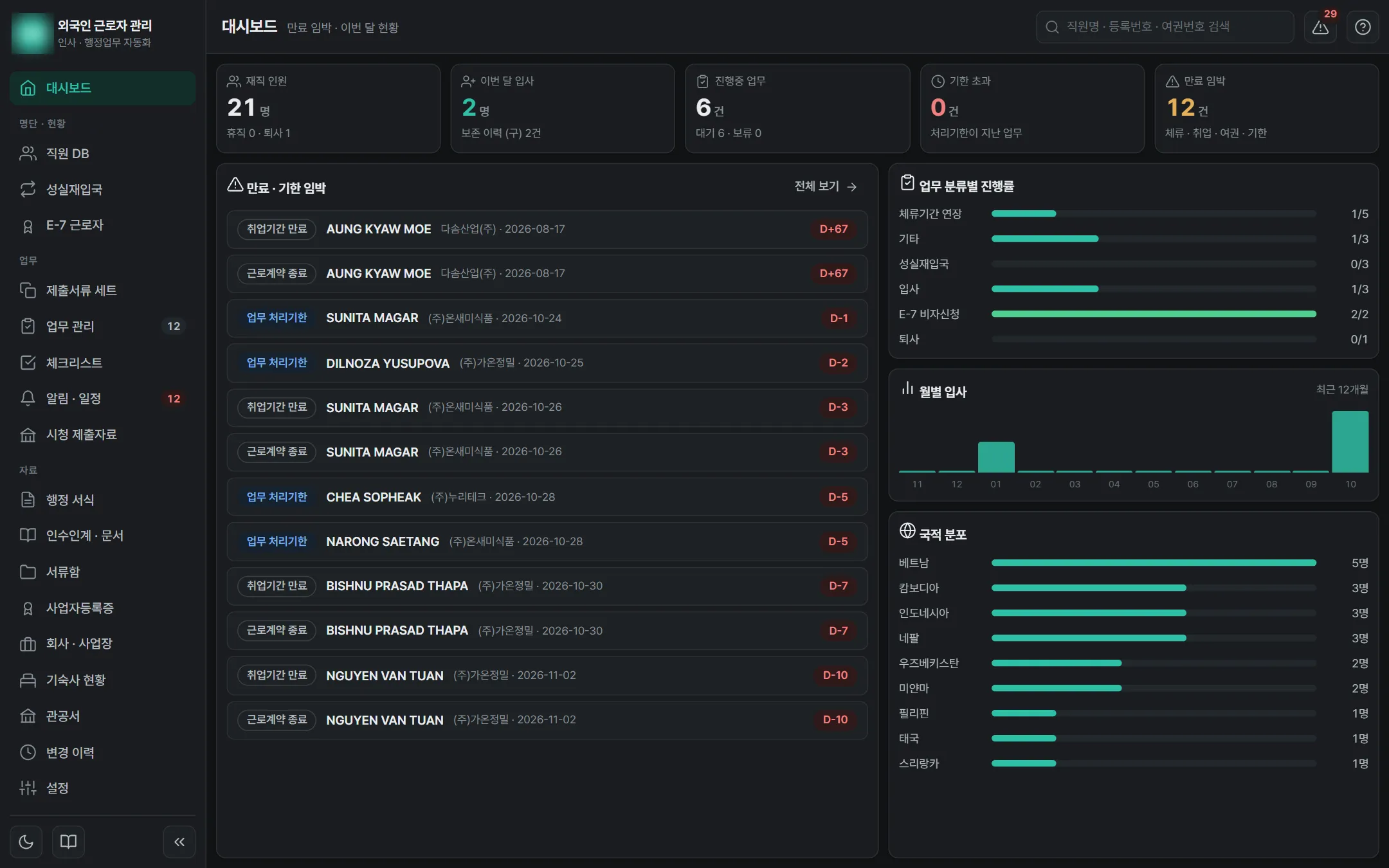This screenshot has height=868, width=1389.
Task: Open the guide book icon in sidebar footer
Action: 68,842
